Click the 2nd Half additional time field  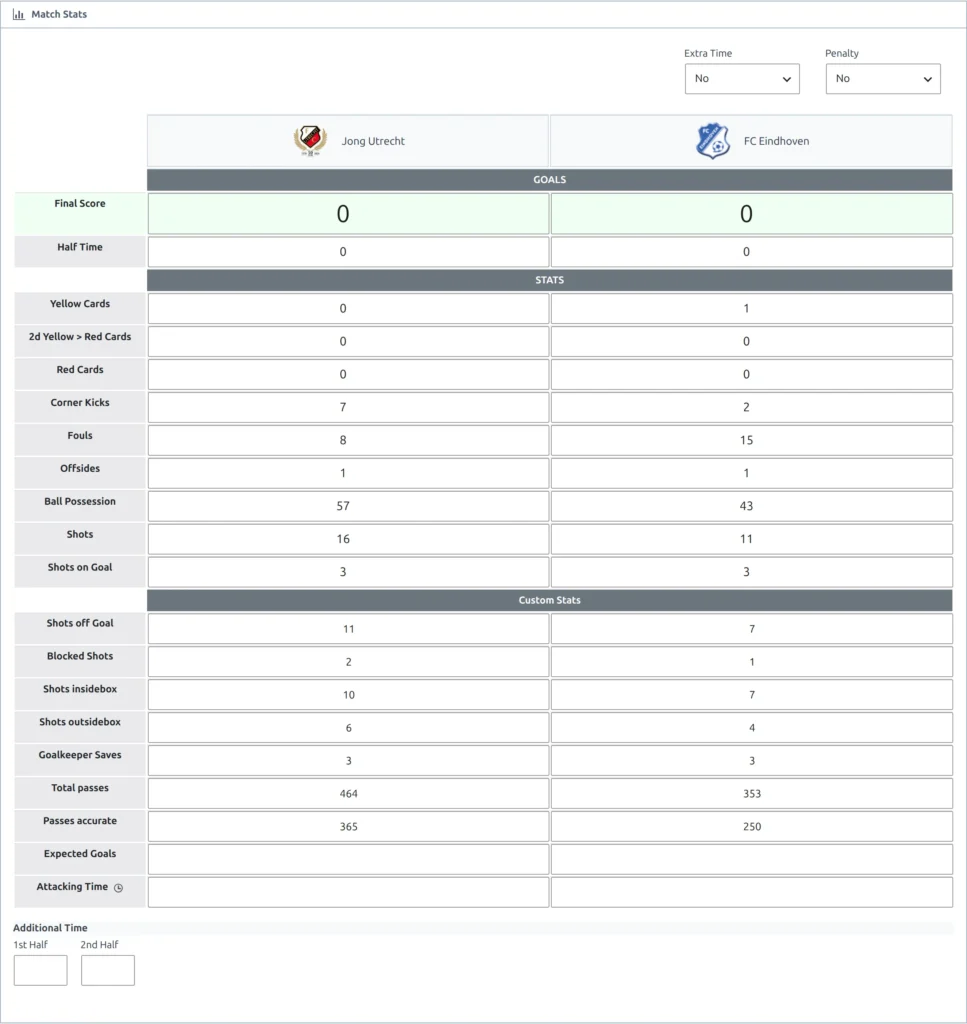pyautogui.click(x=108, y=970)
